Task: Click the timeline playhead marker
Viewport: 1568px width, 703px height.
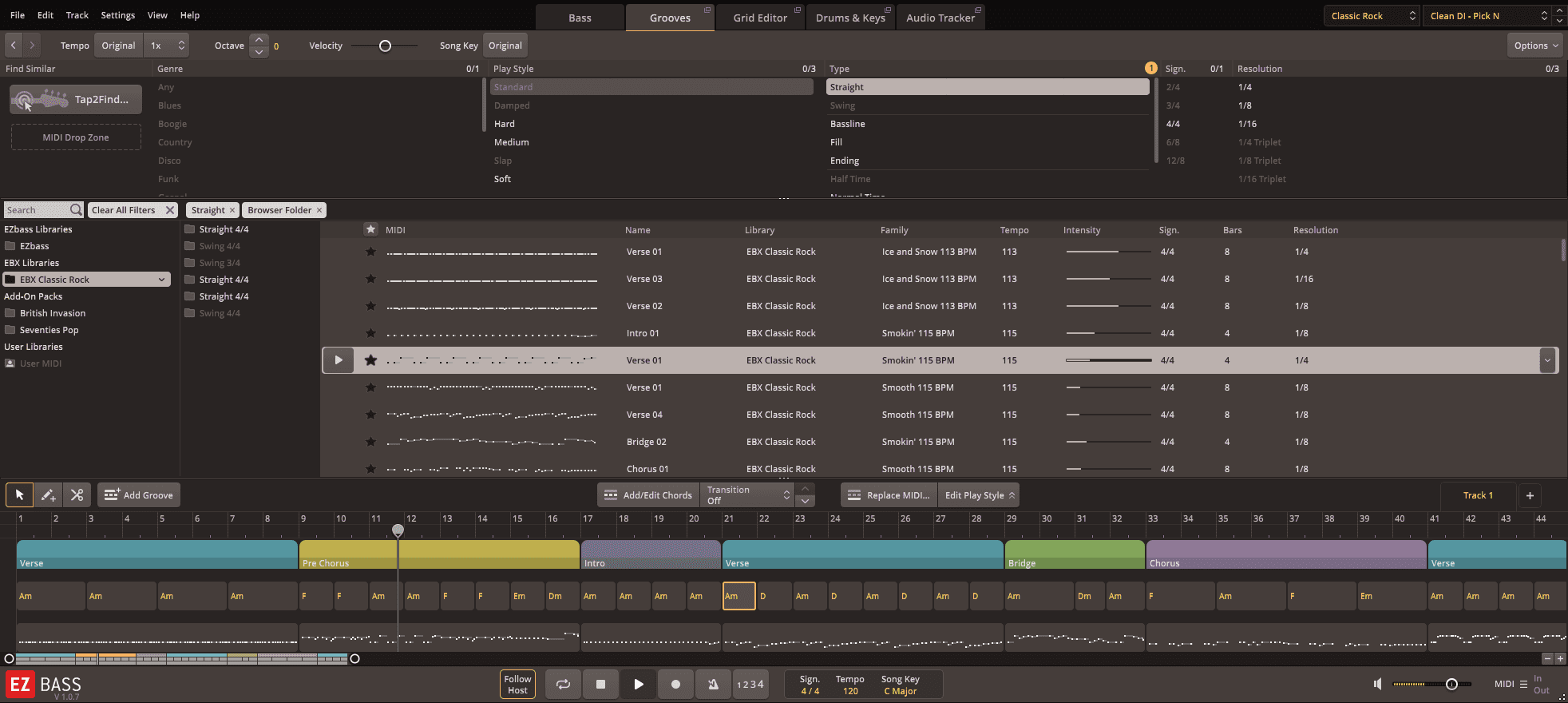Action: 398,530
